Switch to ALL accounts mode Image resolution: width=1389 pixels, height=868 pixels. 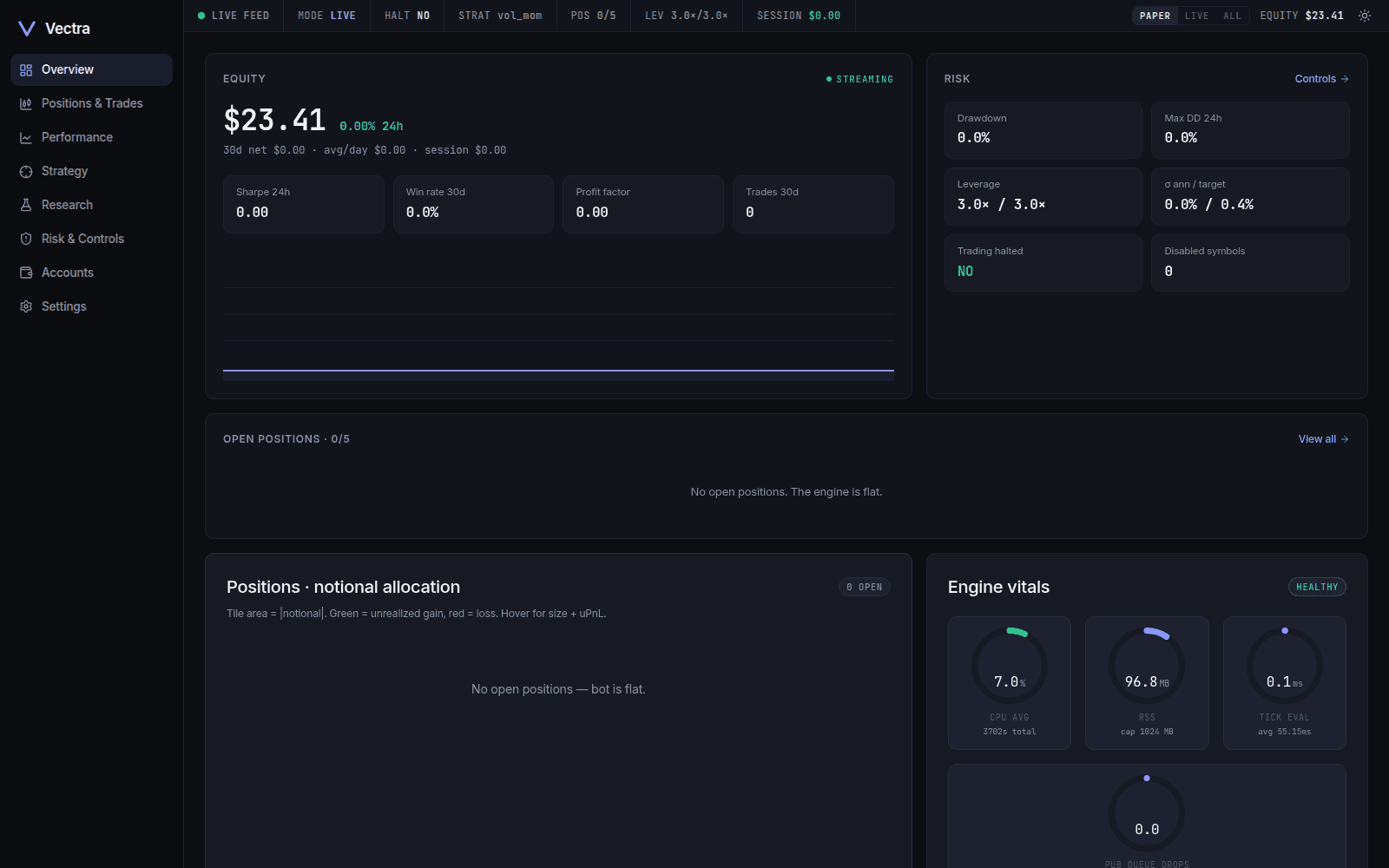[x=1232, y=16]
